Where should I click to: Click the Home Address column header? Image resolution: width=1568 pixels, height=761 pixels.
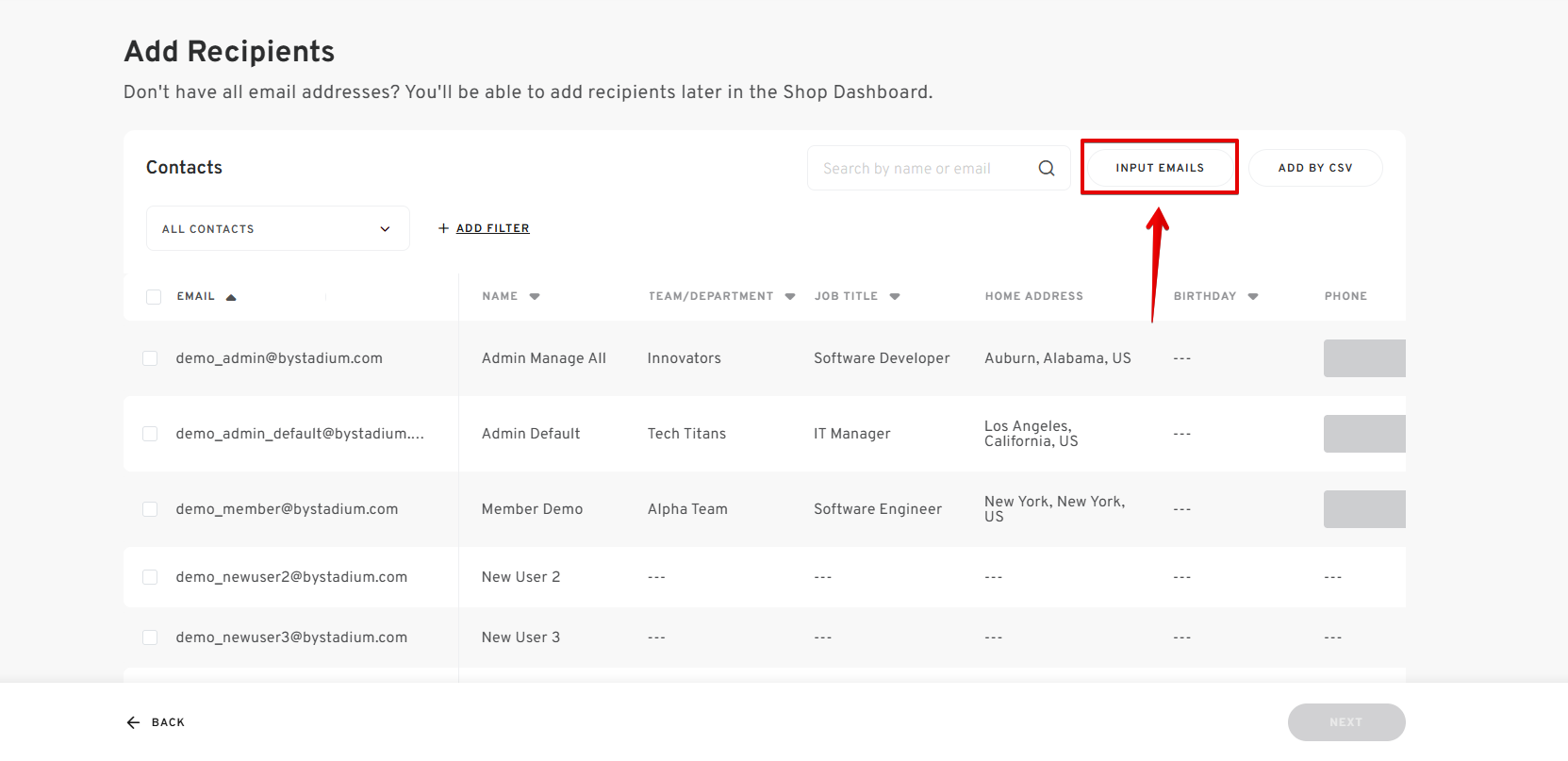click(x=1034, y=296)
